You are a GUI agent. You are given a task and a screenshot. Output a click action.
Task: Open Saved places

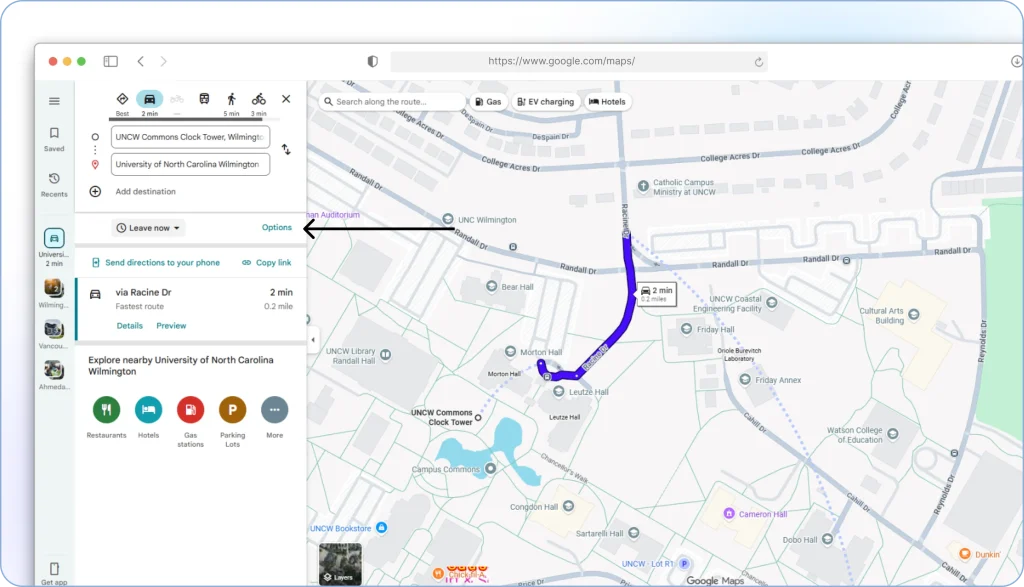[x=54, y=139]
